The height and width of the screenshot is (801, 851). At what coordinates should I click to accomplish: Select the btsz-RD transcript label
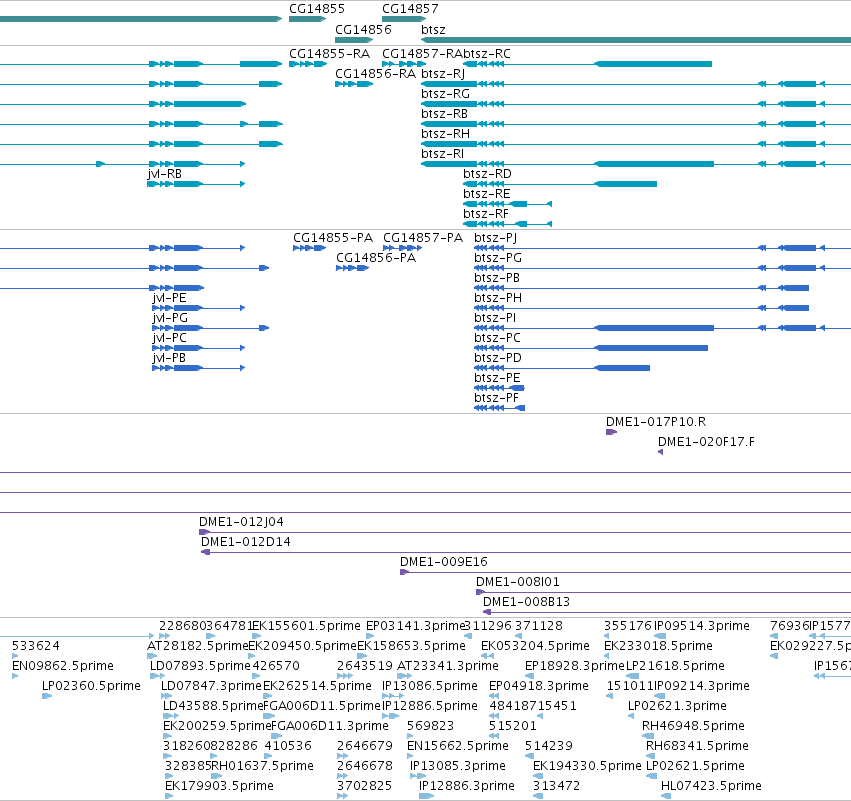pyautogui.click(x=487, y=174)
